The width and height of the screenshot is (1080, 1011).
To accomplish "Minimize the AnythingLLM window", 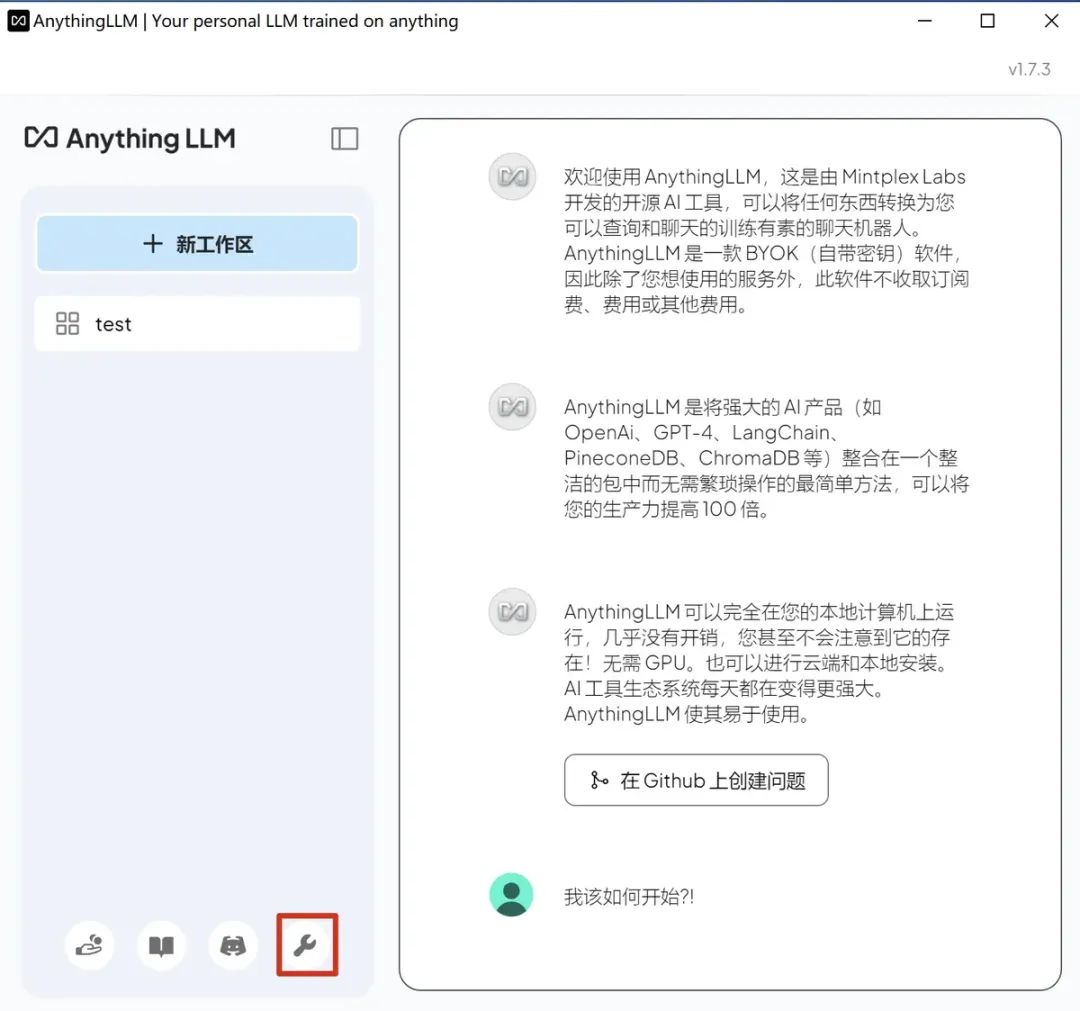I will [x=924, y=21].
